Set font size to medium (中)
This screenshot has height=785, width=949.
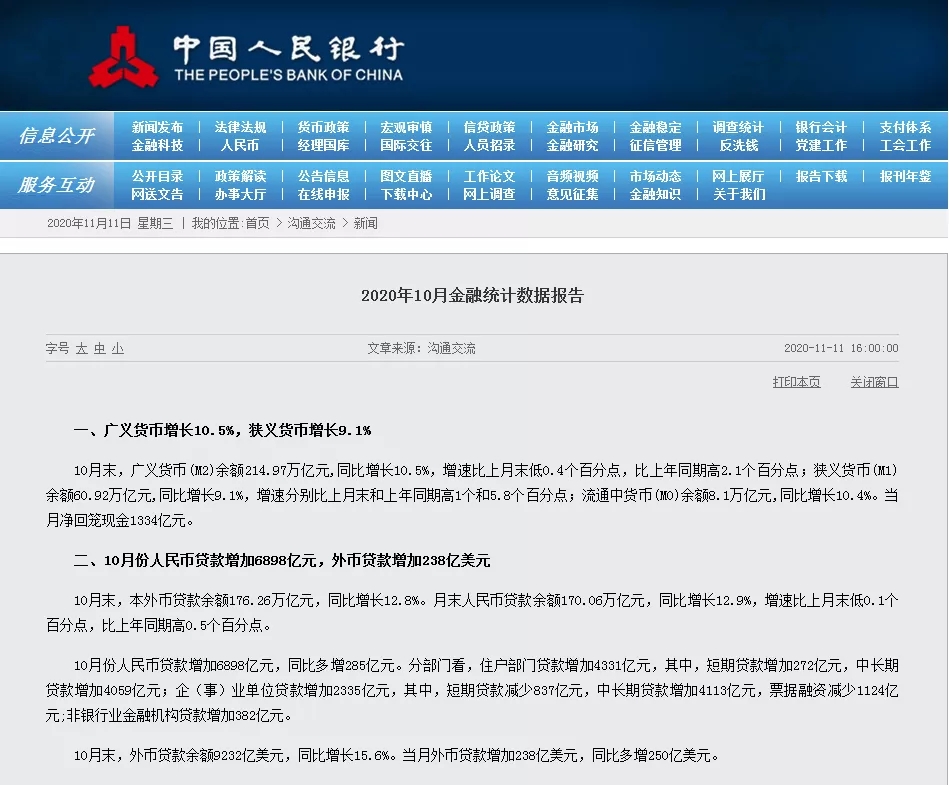point(100,349)
